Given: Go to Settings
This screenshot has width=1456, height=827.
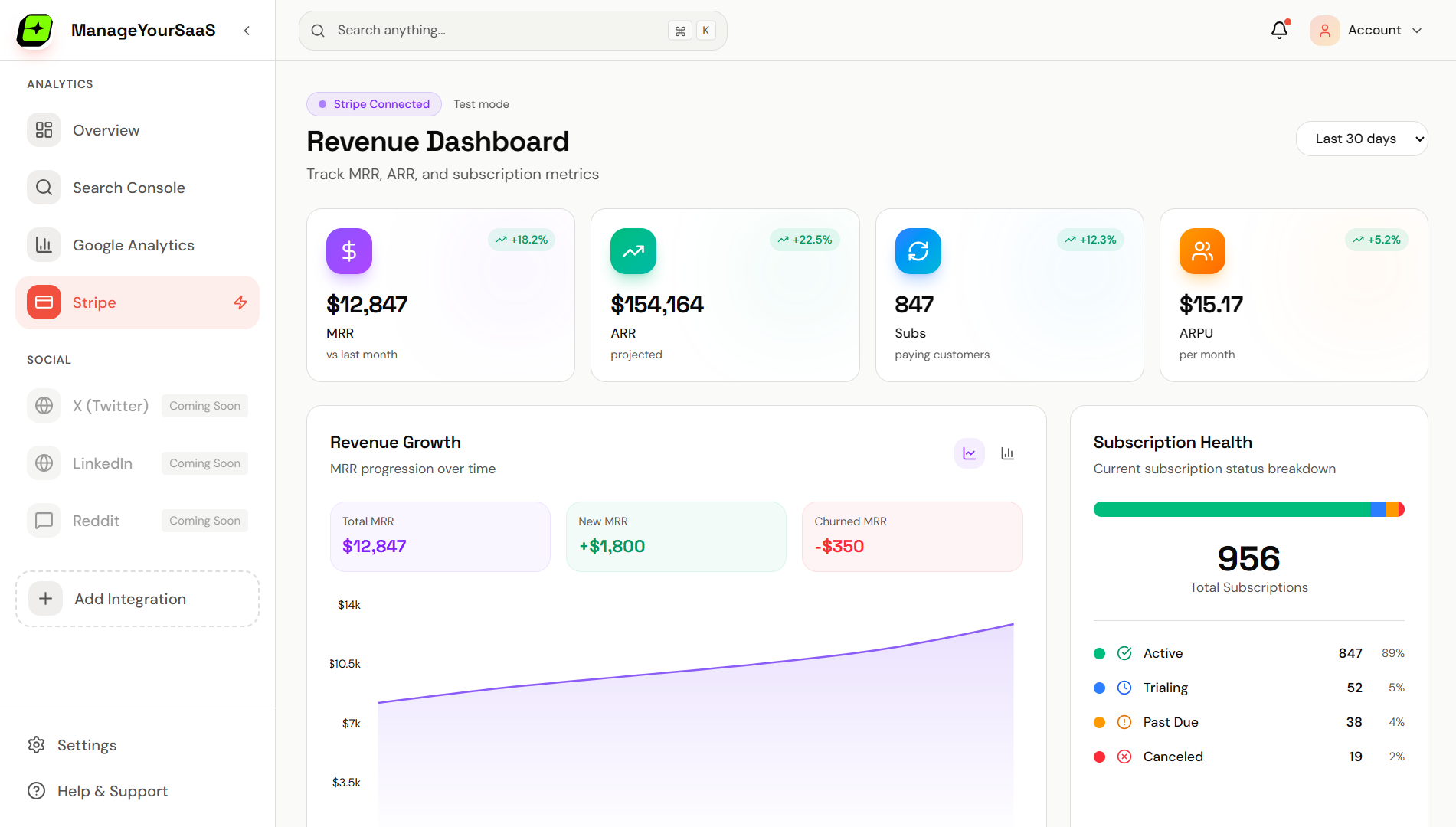Looking at the screenshot, I should tap(87, 744).
